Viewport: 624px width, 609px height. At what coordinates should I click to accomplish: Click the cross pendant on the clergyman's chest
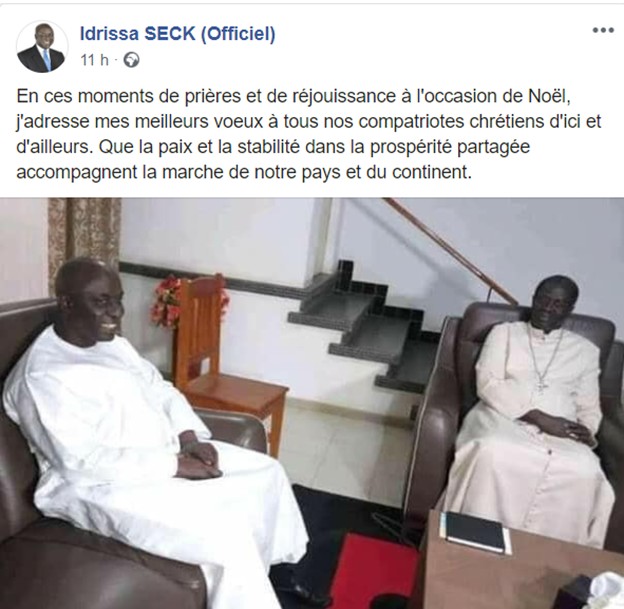[x=542, y=386]
